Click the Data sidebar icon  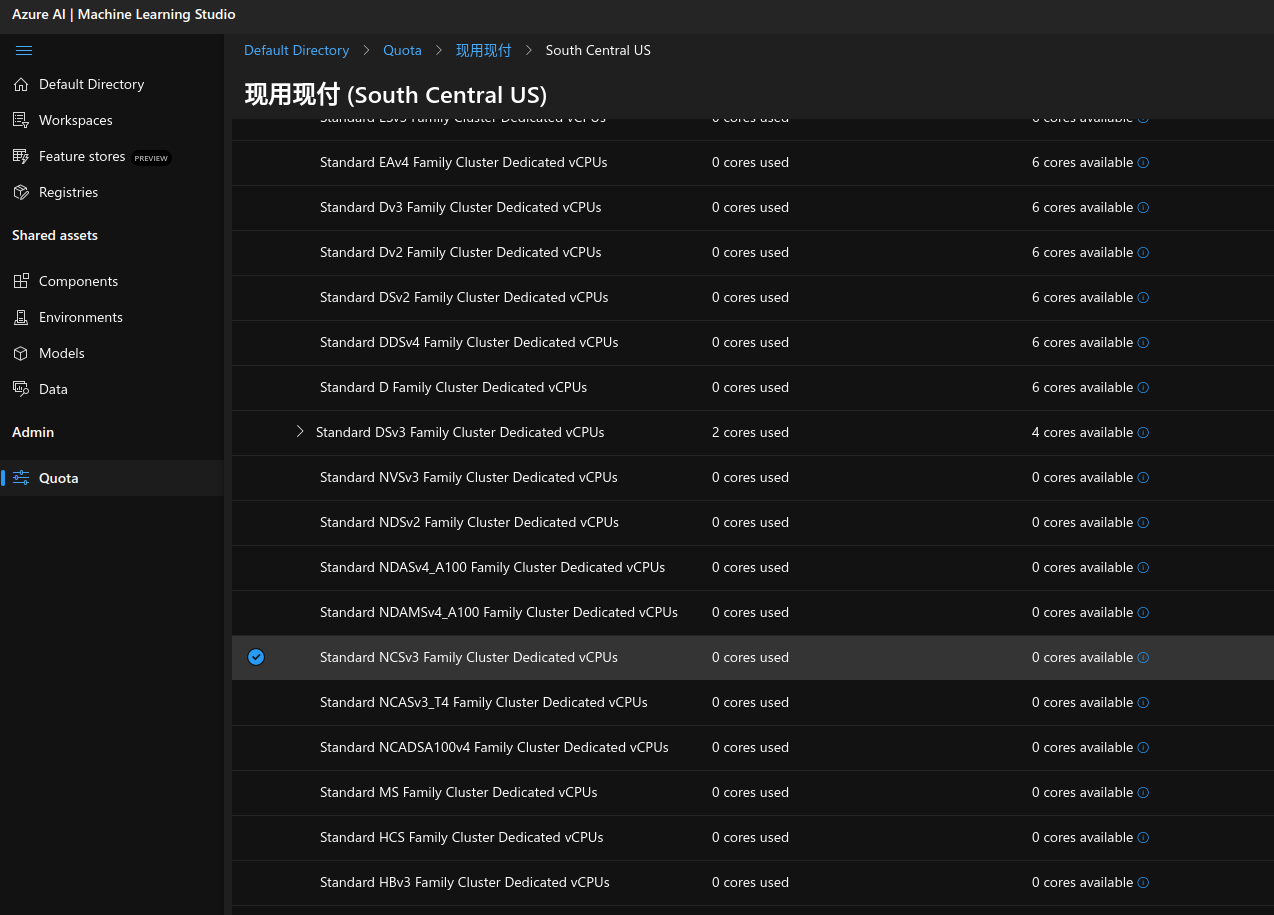20,389
